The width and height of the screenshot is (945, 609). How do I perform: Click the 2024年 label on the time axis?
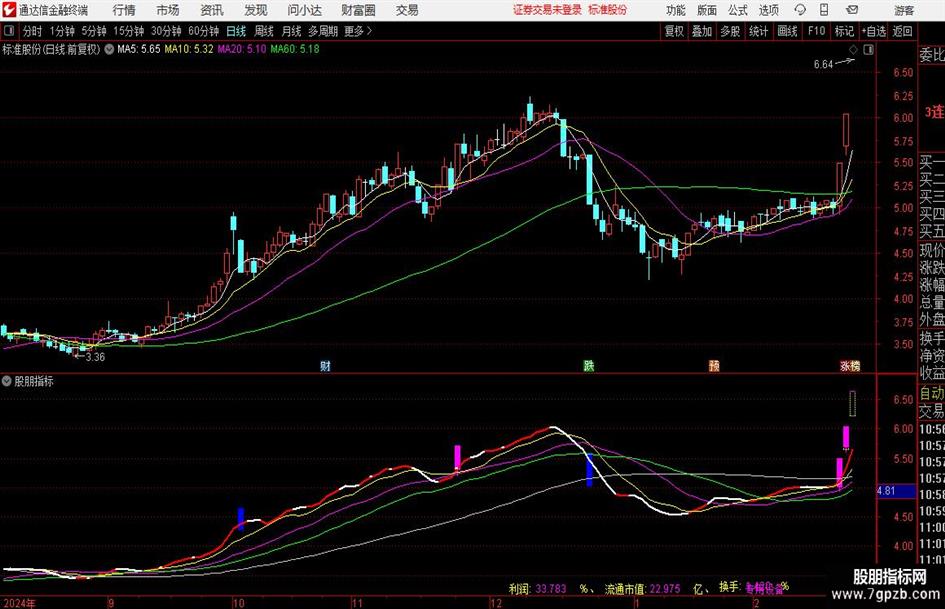(19, 603)
